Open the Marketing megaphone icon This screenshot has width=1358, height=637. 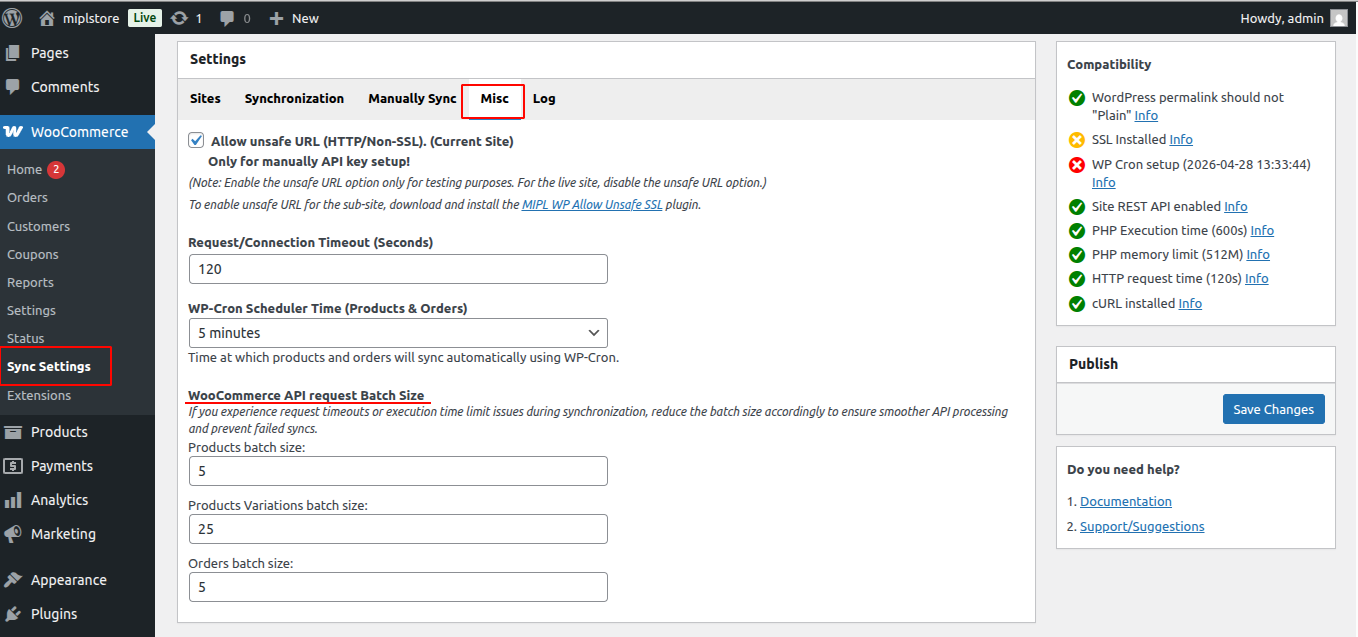[13, 534]
